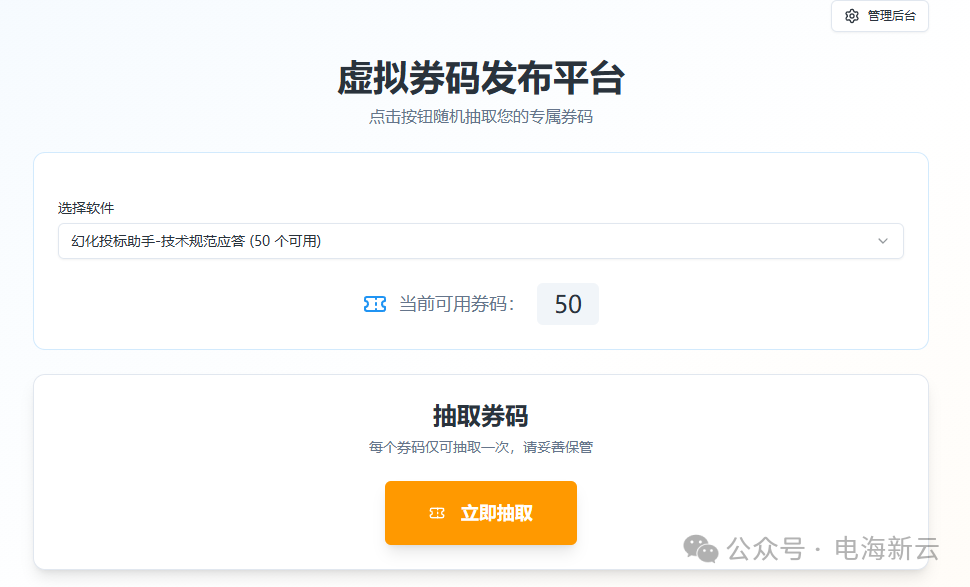This screenshot has width=970, height=587.
Task: Click the settings gear in the top-right corner
Action: coord(851,16)
